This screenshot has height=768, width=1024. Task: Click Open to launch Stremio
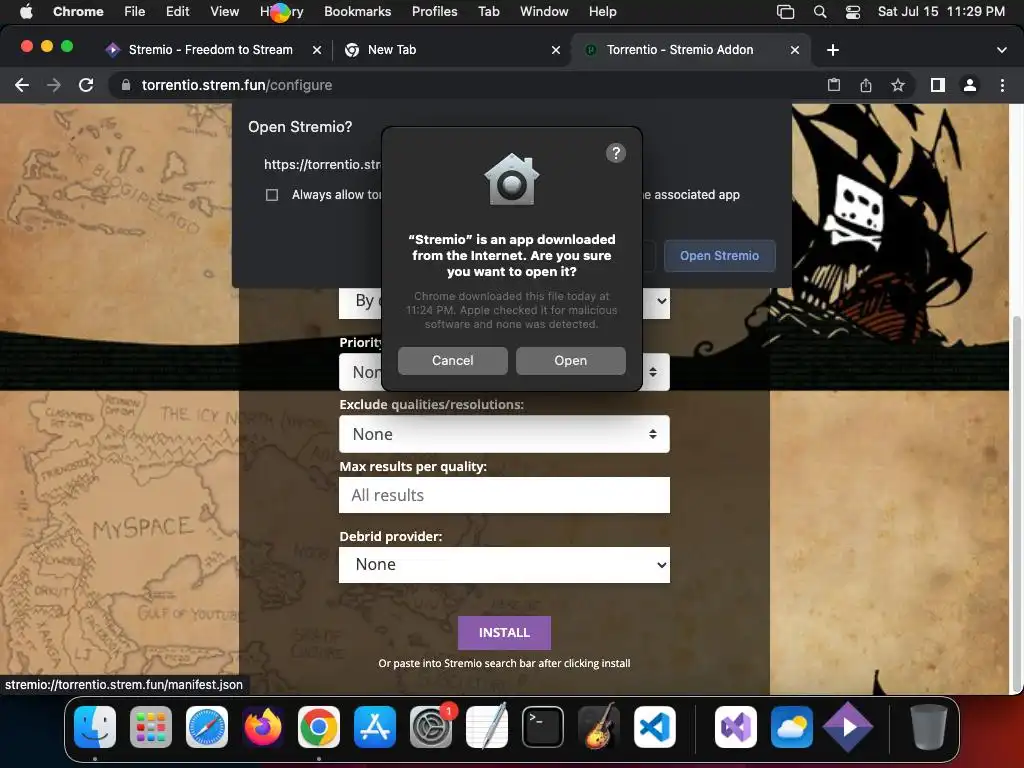coord(571,360)
